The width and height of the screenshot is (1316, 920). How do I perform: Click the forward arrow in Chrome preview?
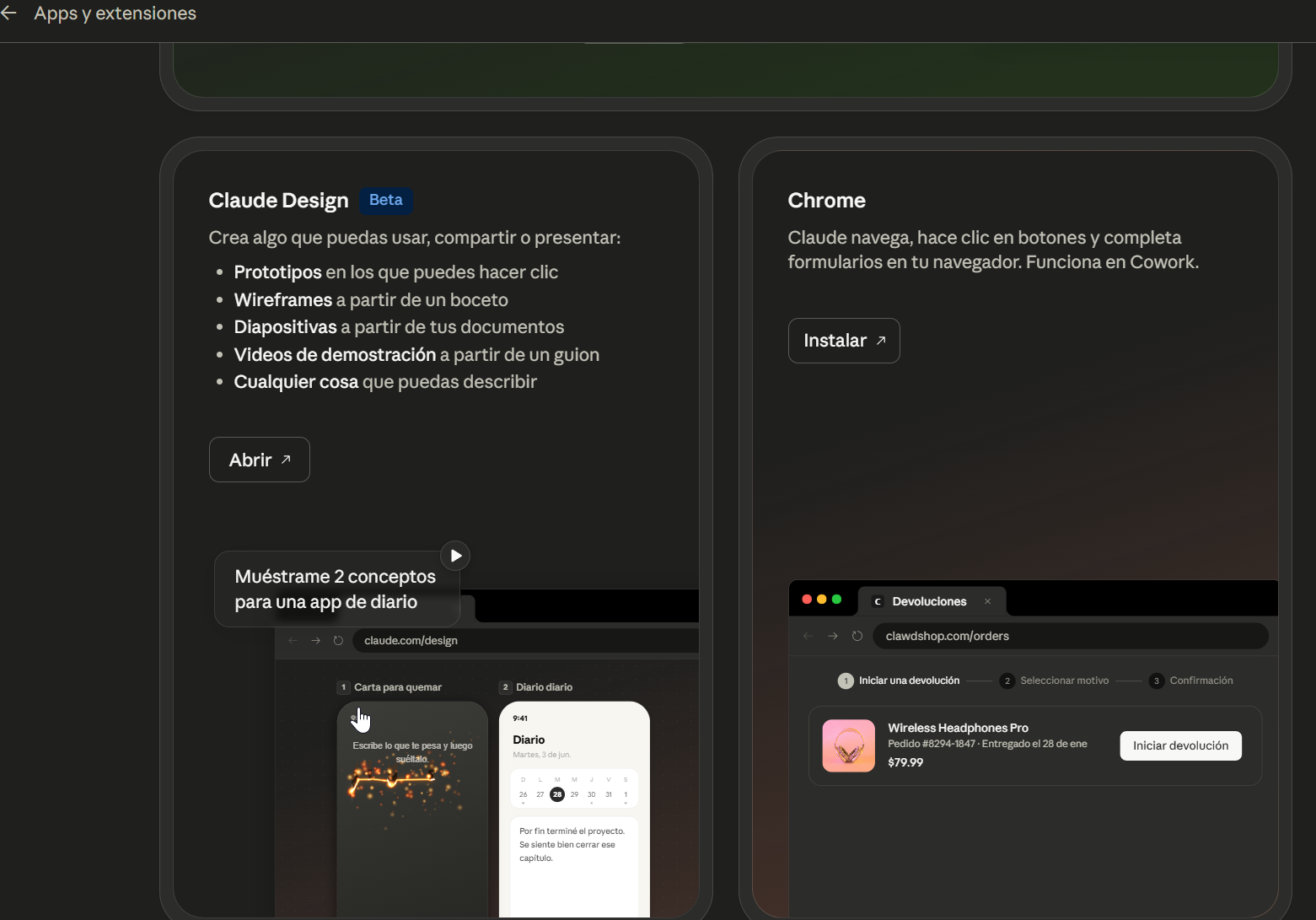tap(833, 636)
